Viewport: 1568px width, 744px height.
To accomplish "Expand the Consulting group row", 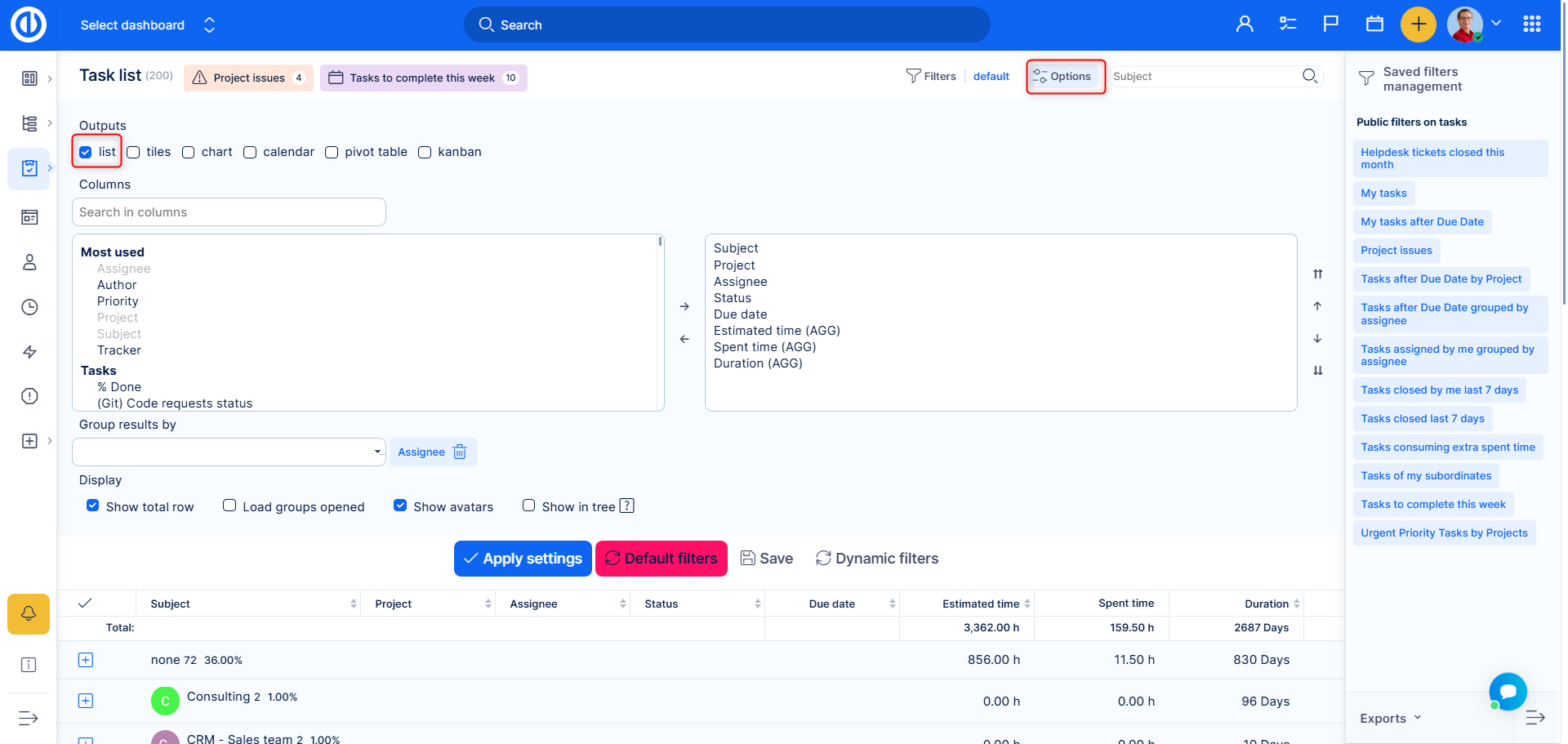I will pyautogui.click(x=86, y=701).
